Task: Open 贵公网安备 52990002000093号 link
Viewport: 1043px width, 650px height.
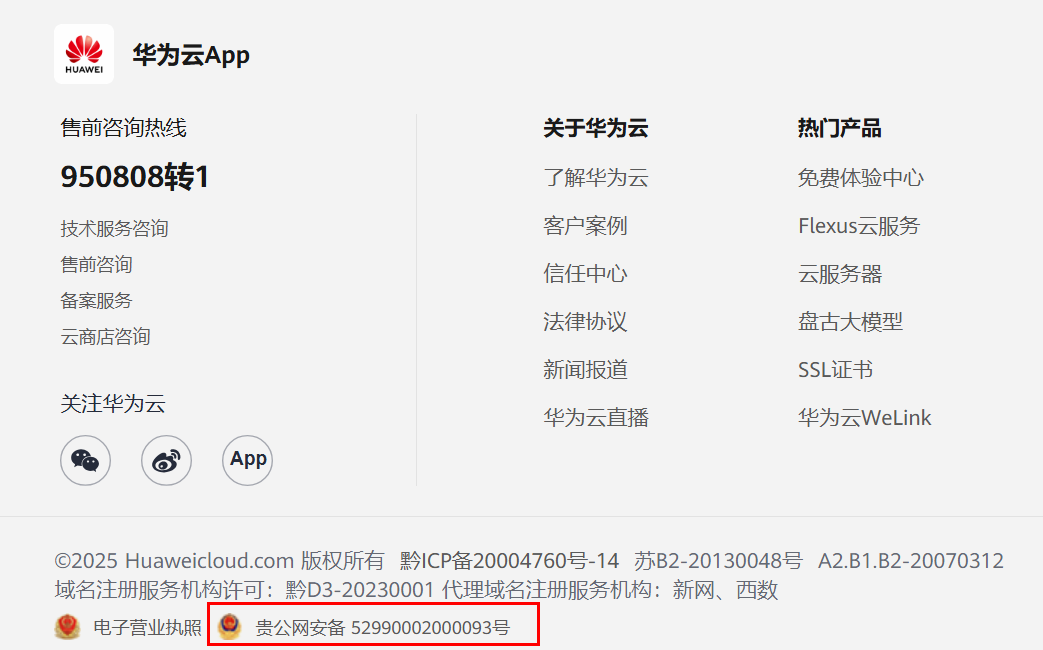Action: point(382,627)
